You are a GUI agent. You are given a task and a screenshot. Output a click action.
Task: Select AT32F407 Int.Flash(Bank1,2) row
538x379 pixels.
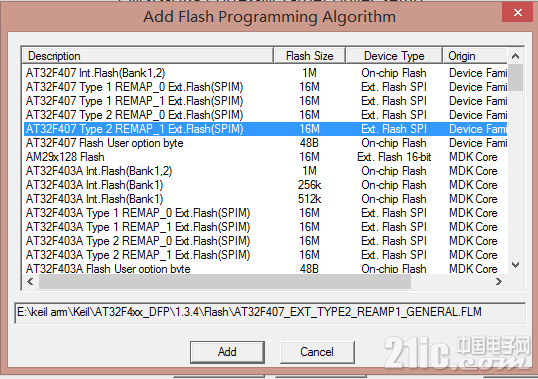click(265, 73)
